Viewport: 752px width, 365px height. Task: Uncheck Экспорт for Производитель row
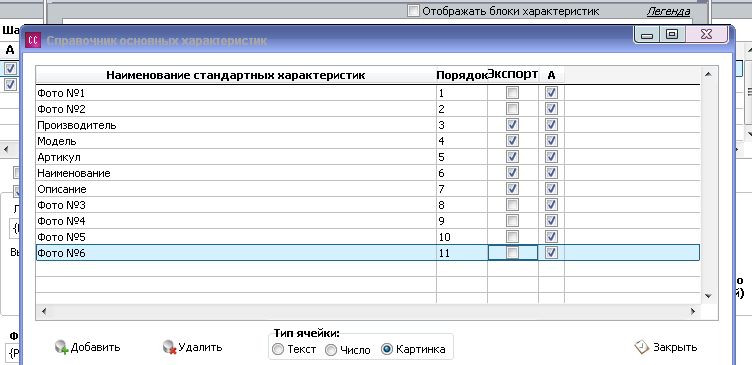point(512,125)
